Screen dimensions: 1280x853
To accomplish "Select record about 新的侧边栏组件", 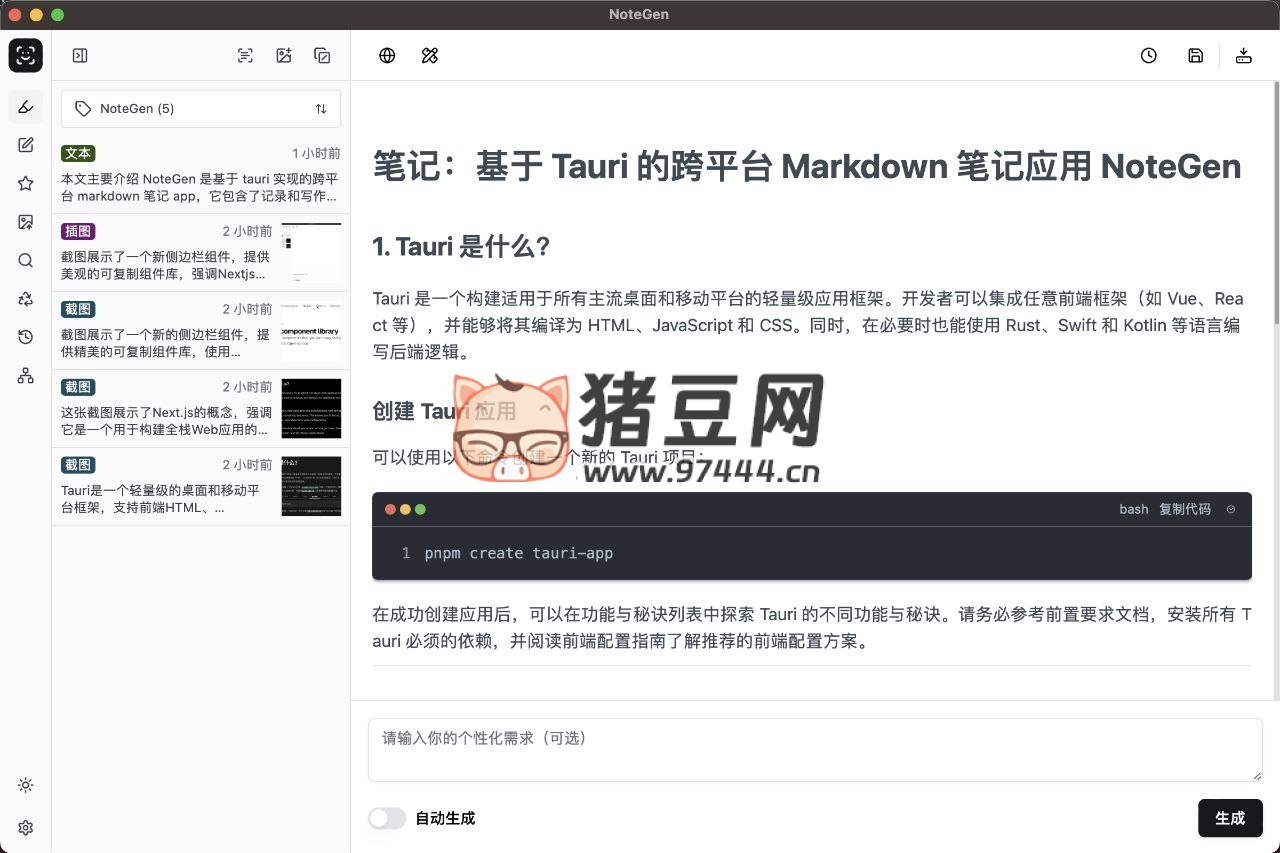I will point(201,331).
